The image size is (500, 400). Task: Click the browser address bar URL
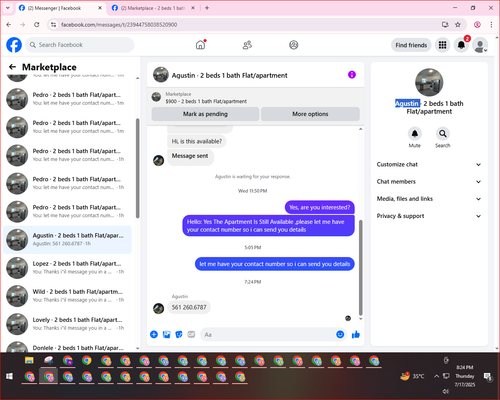pyautogui.click(x=119, y=25)
